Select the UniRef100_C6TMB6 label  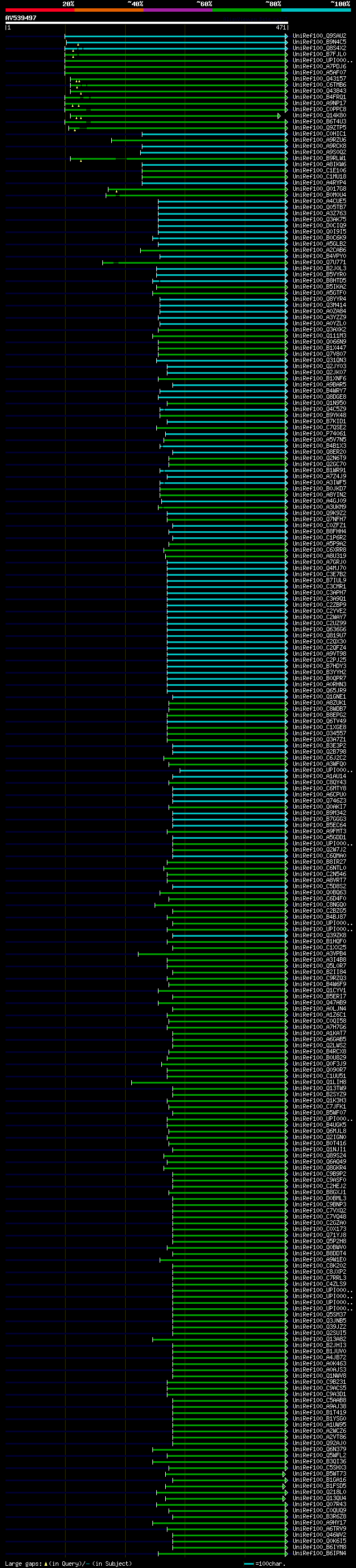[x=319, y=85]
